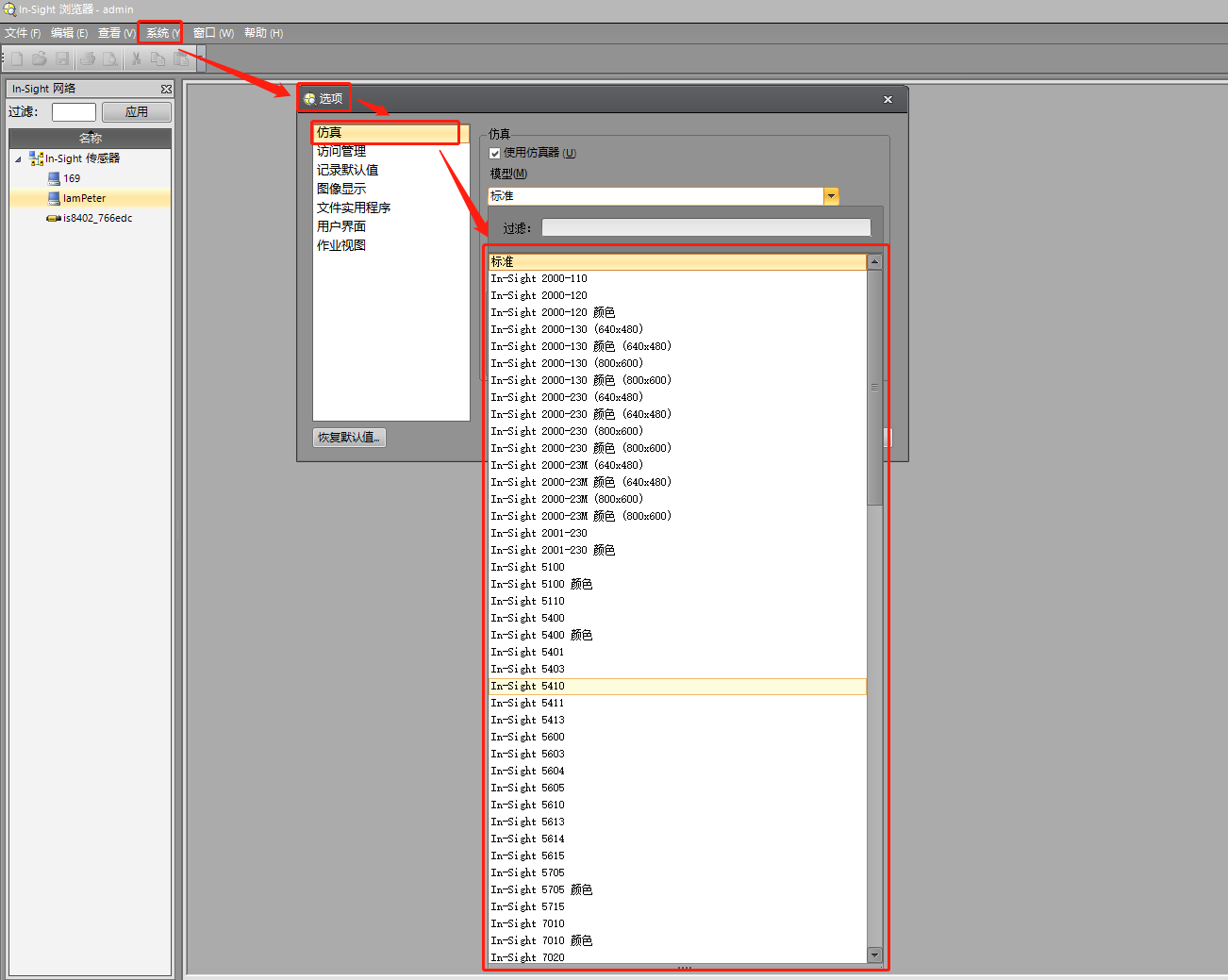Open the 窗口 (W) menu
The height and width of the screenshot is (980, 1228).
click(213, 33)
